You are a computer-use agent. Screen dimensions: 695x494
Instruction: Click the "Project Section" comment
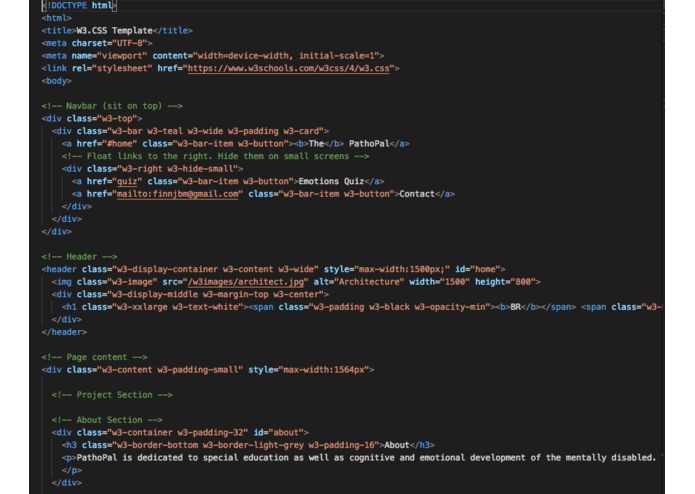coord(112,395)
